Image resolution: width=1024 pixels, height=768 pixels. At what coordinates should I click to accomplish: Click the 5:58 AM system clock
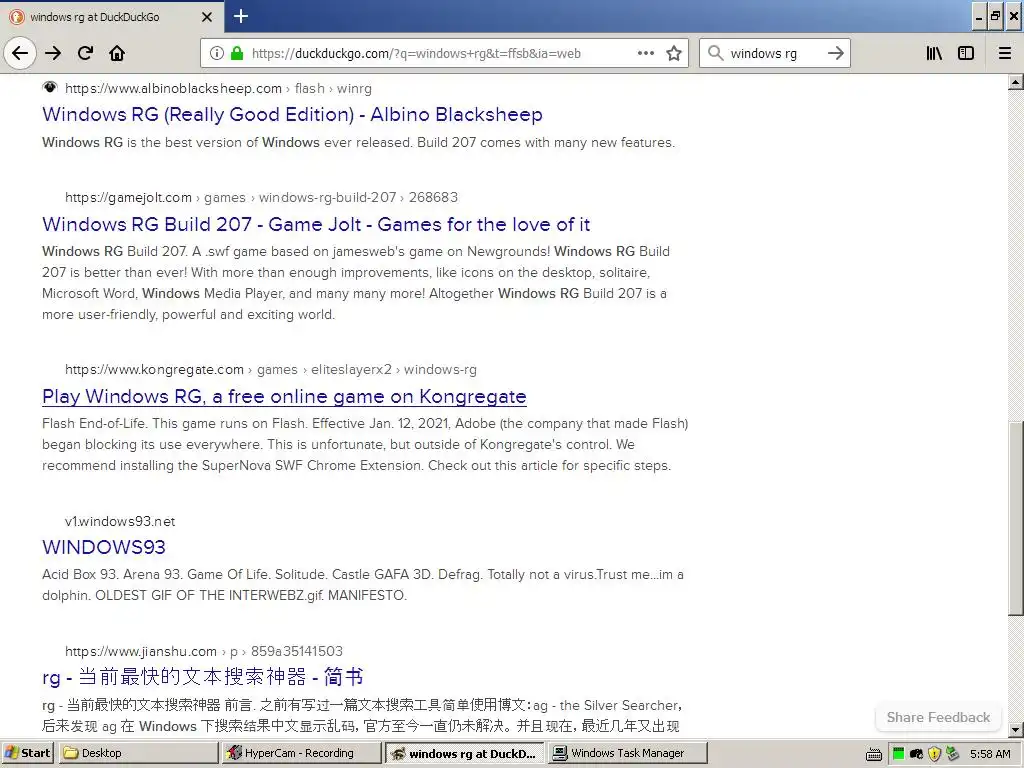(990, 754)
